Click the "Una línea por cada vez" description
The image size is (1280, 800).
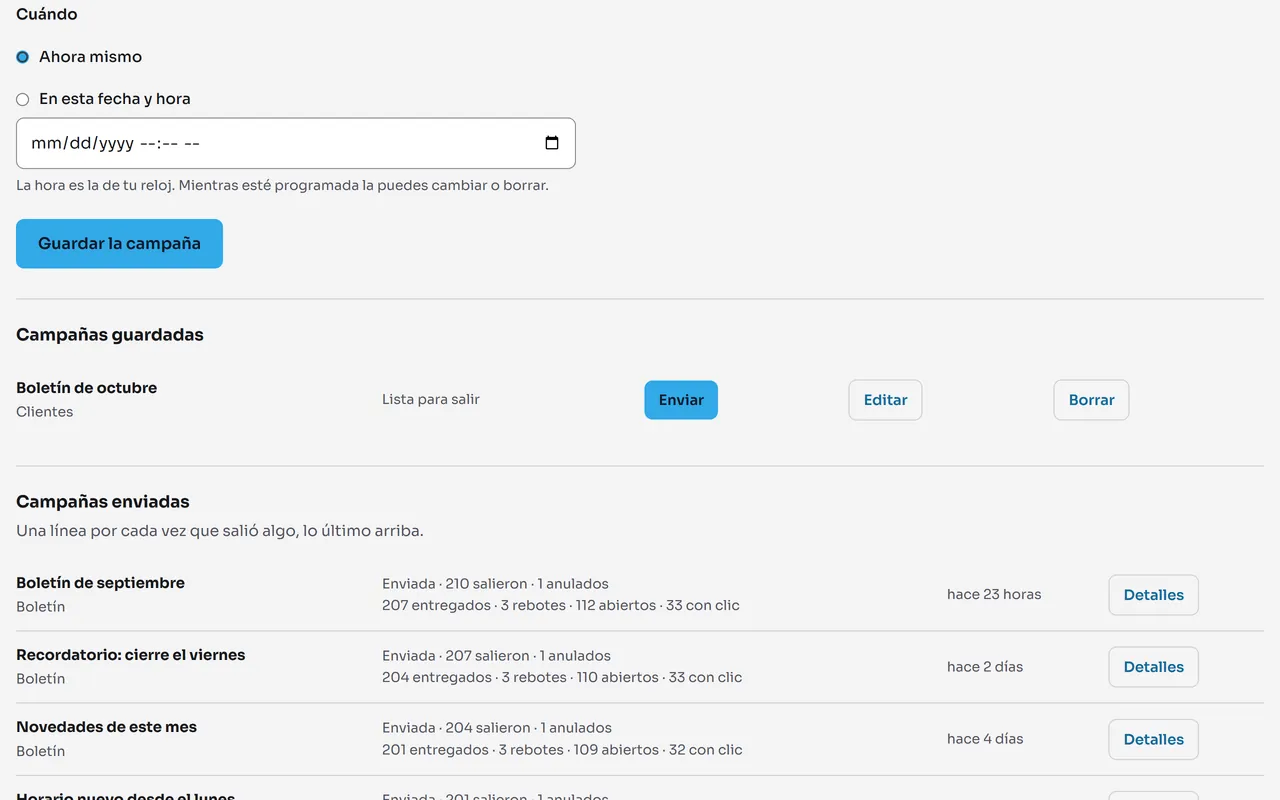(220, 531)
